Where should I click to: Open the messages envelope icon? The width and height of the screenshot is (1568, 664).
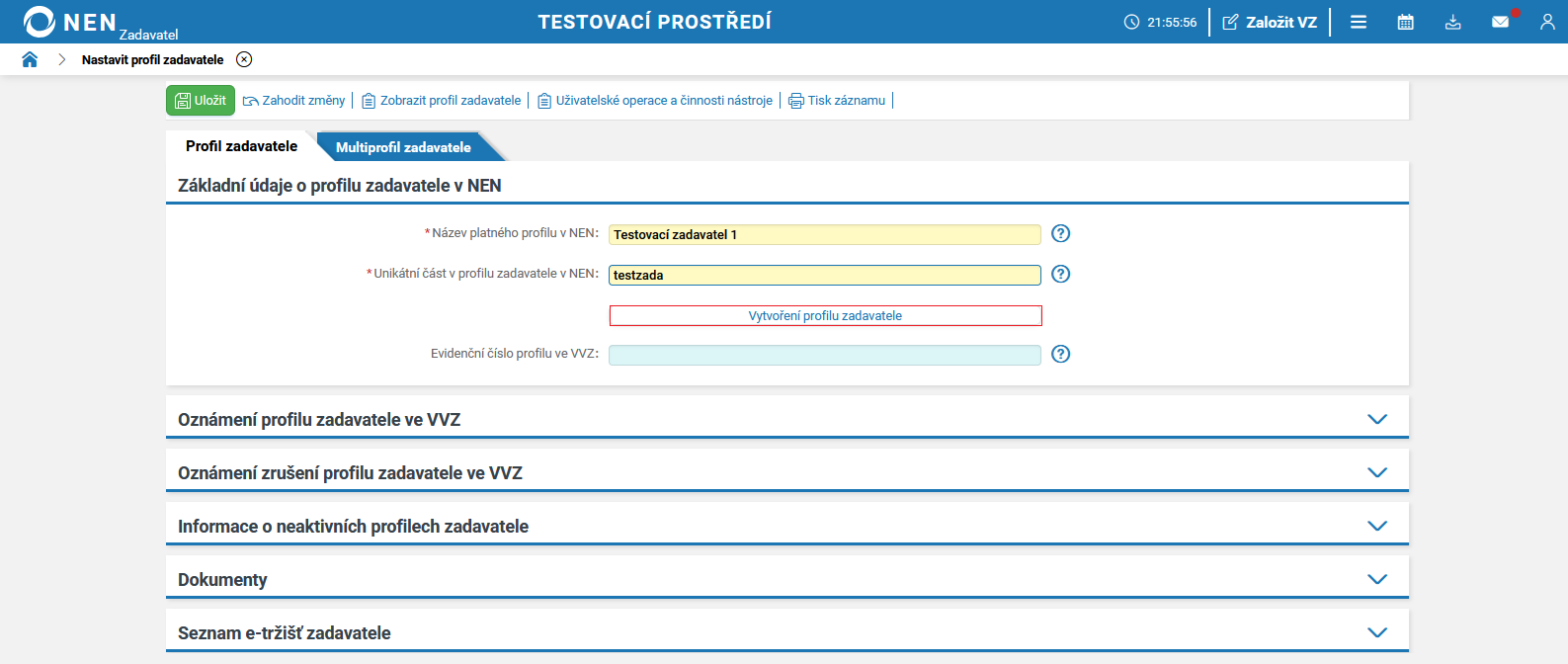1500,22
